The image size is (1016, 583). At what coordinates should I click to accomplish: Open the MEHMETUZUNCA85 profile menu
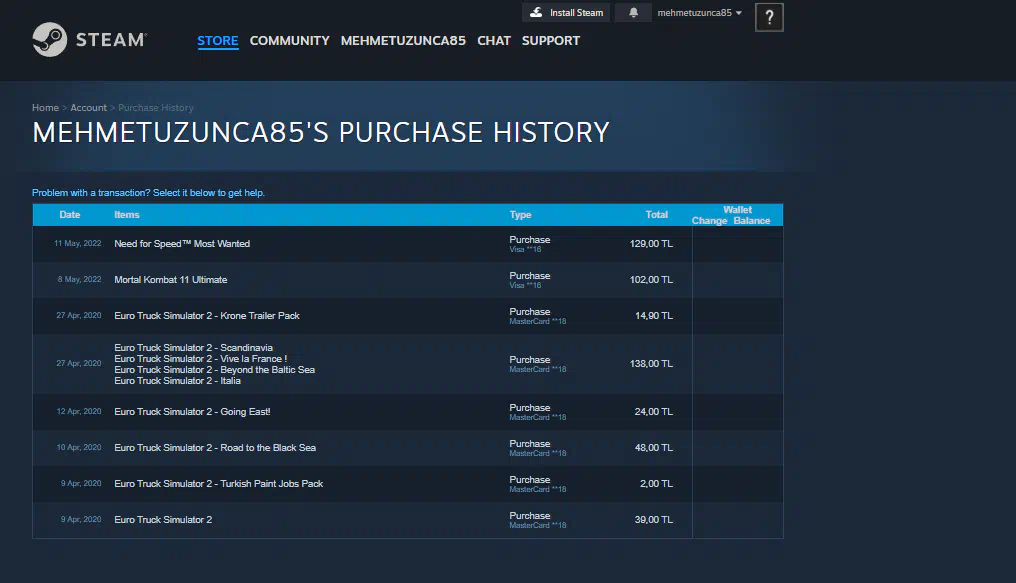[x=403, y=41]
